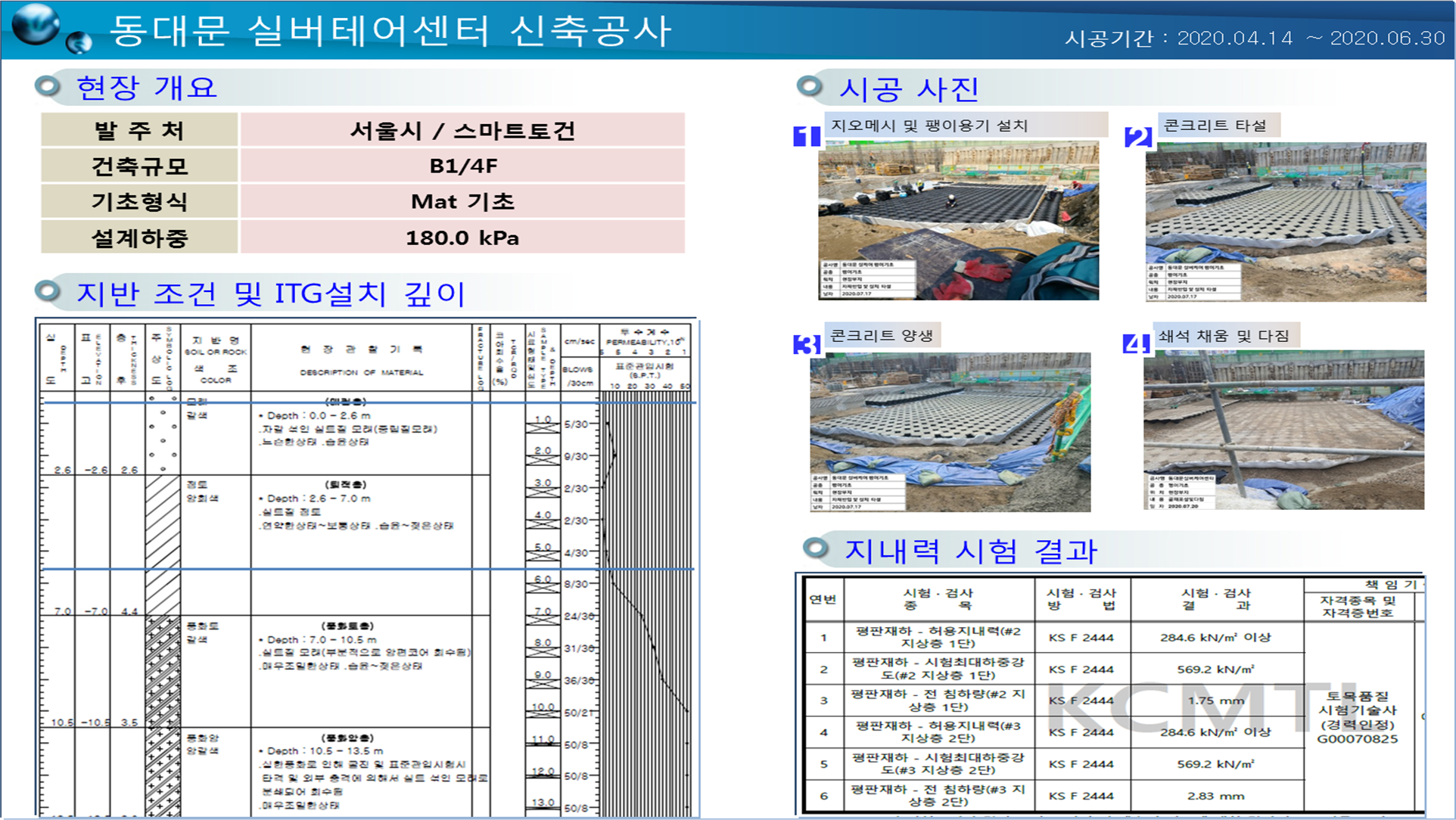Select the 180.0 kPa value cell
The image size is (1456, 820).
point(462,238)
